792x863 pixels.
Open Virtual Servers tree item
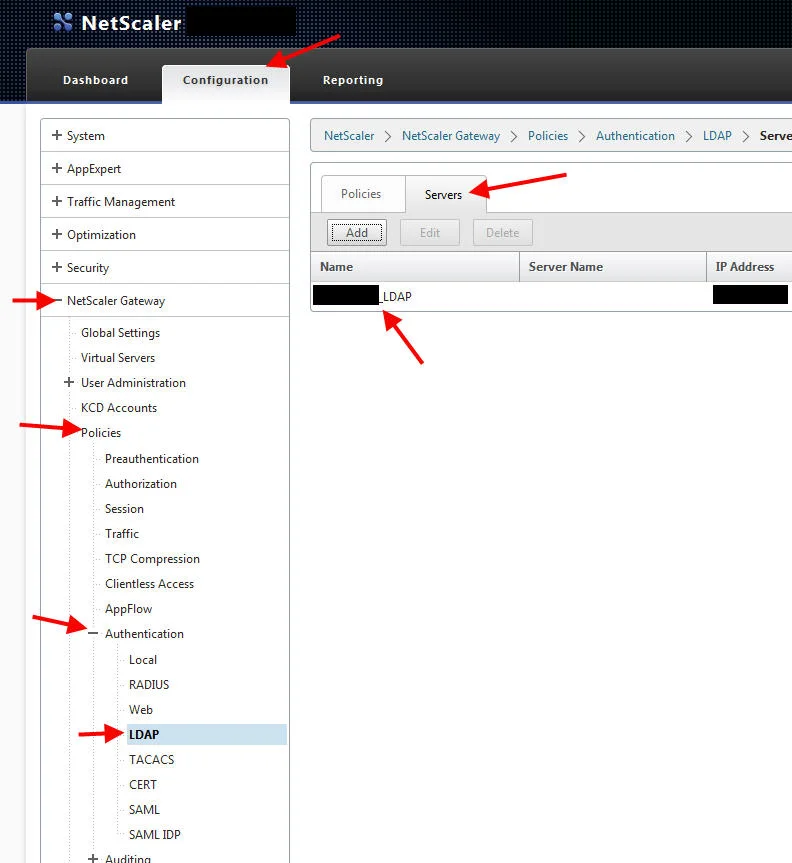(118, 358)
